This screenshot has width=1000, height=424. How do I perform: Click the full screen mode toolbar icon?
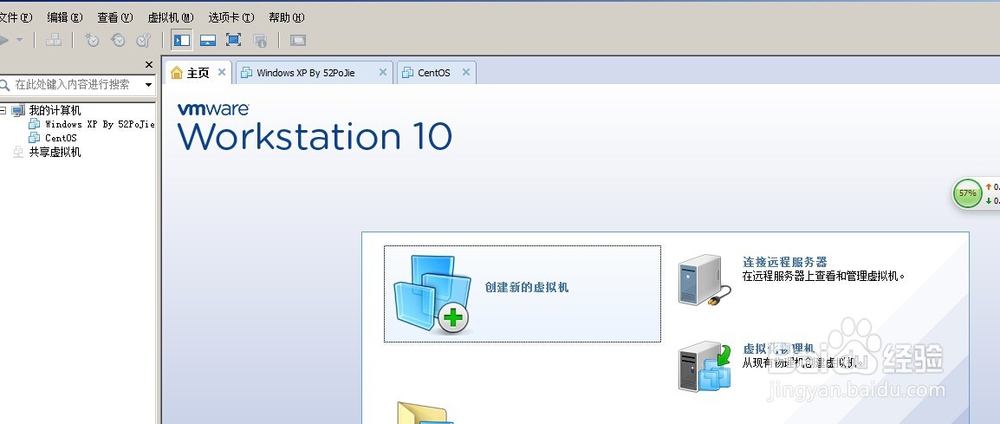[233, 40]
